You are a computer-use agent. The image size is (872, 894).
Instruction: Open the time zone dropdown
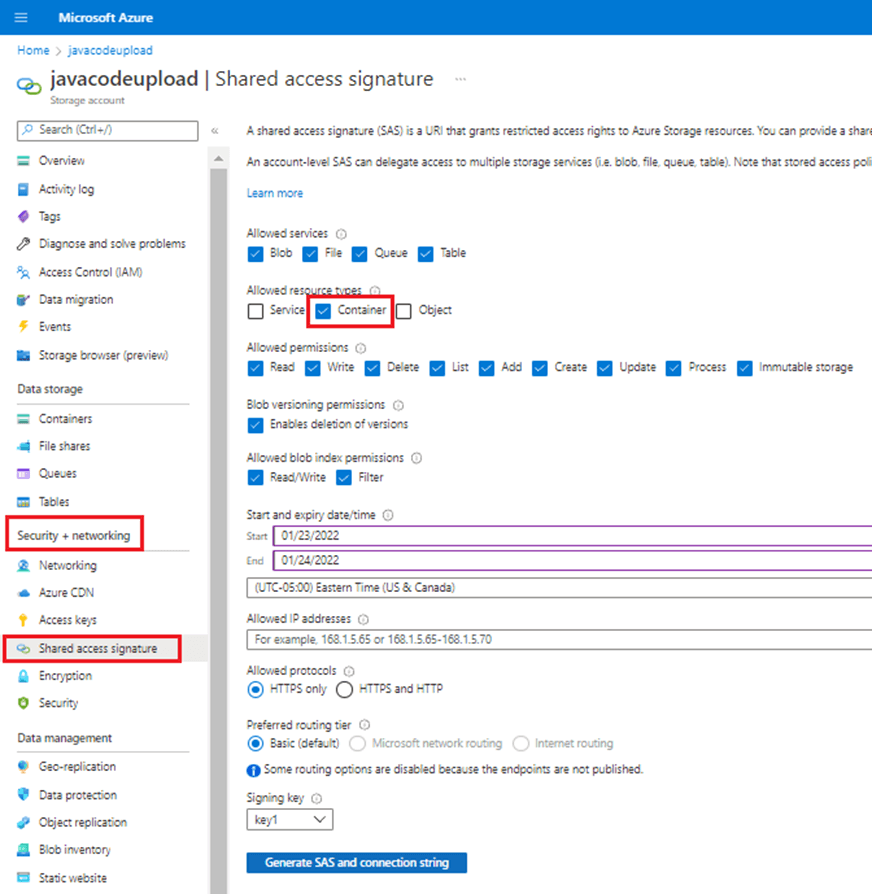[560, 587]
